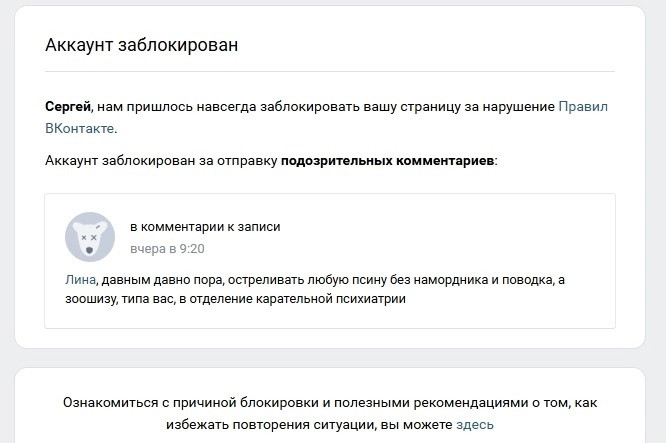This screenshot has height=443, width=666.
Task: Click the вчера в 9:20 timestamp
Action: coord(167,248)
